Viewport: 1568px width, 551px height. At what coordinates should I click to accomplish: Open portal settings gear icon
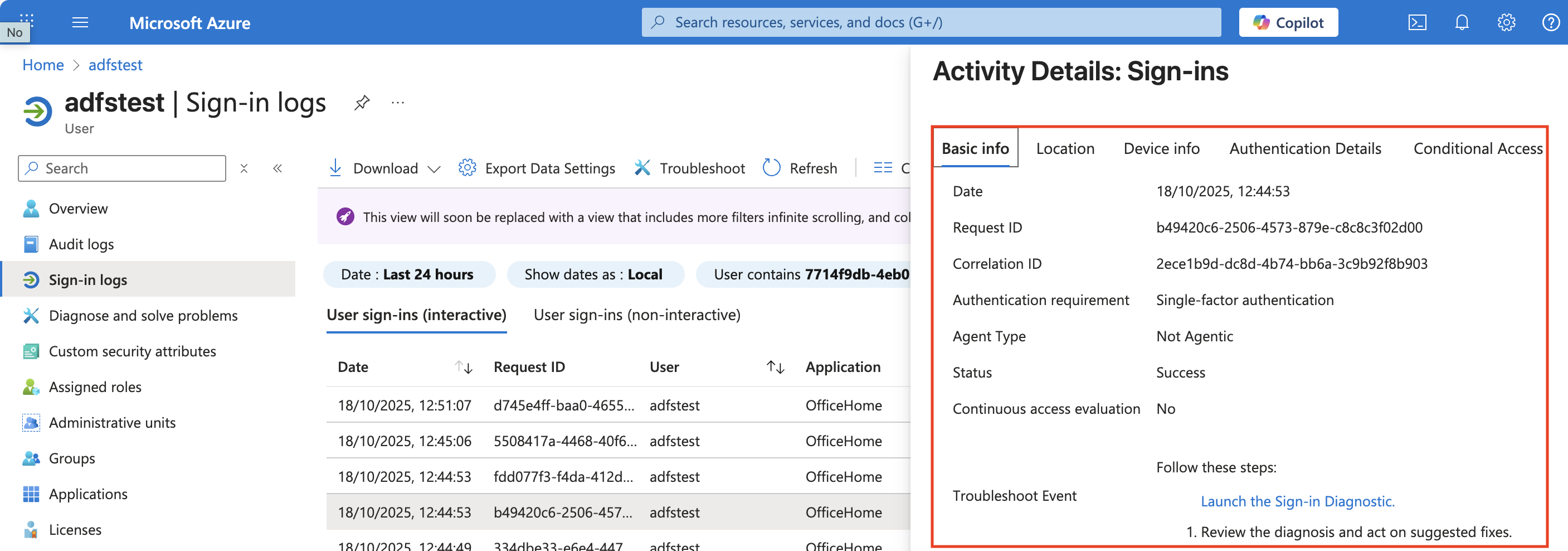(1506, 22)
